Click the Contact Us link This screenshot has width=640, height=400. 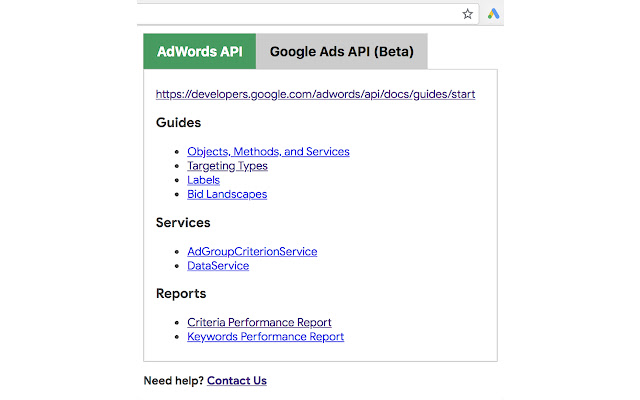coord(237,381)
